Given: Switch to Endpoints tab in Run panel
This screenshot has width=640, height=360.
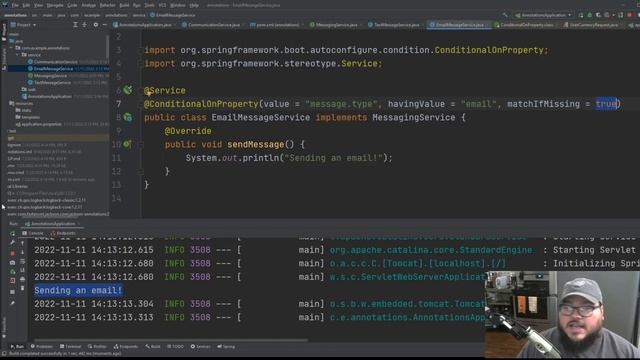Looking at the screenshot, I should pyautogui.click(x=63, y=233).
